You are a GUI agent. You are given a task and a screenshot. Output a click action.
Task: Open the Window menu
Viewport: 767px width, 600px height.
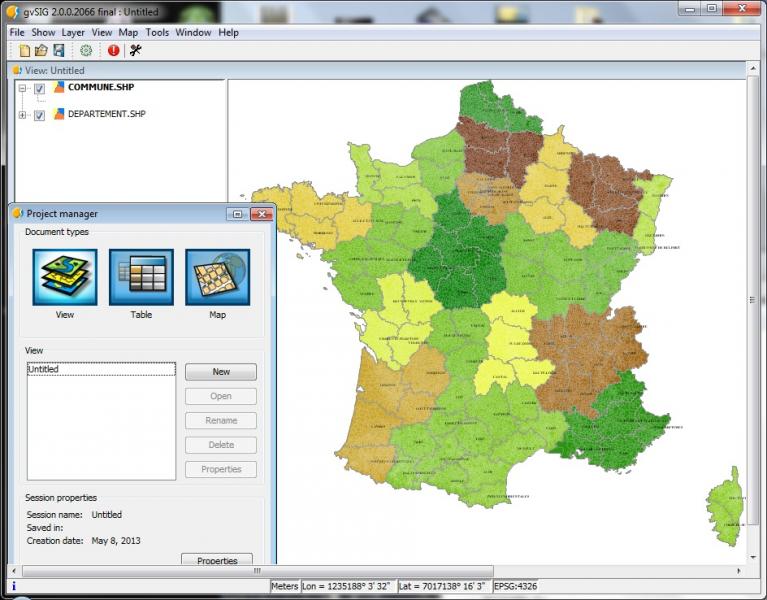[x=193, y=32]
